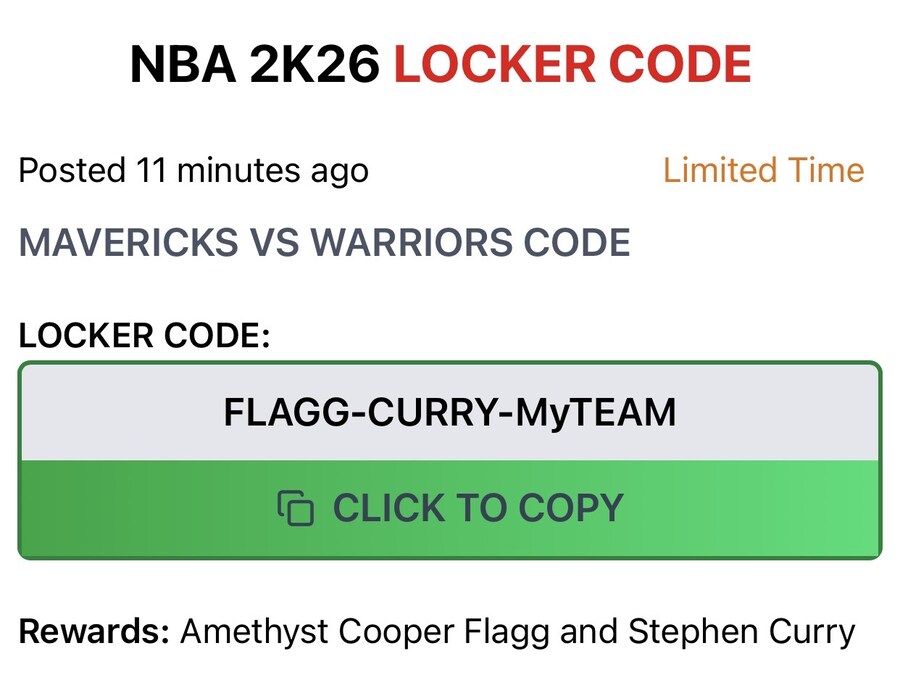Click the orange Limited Time label
Screen dimensions: 900x680
[x=763, y=170]
